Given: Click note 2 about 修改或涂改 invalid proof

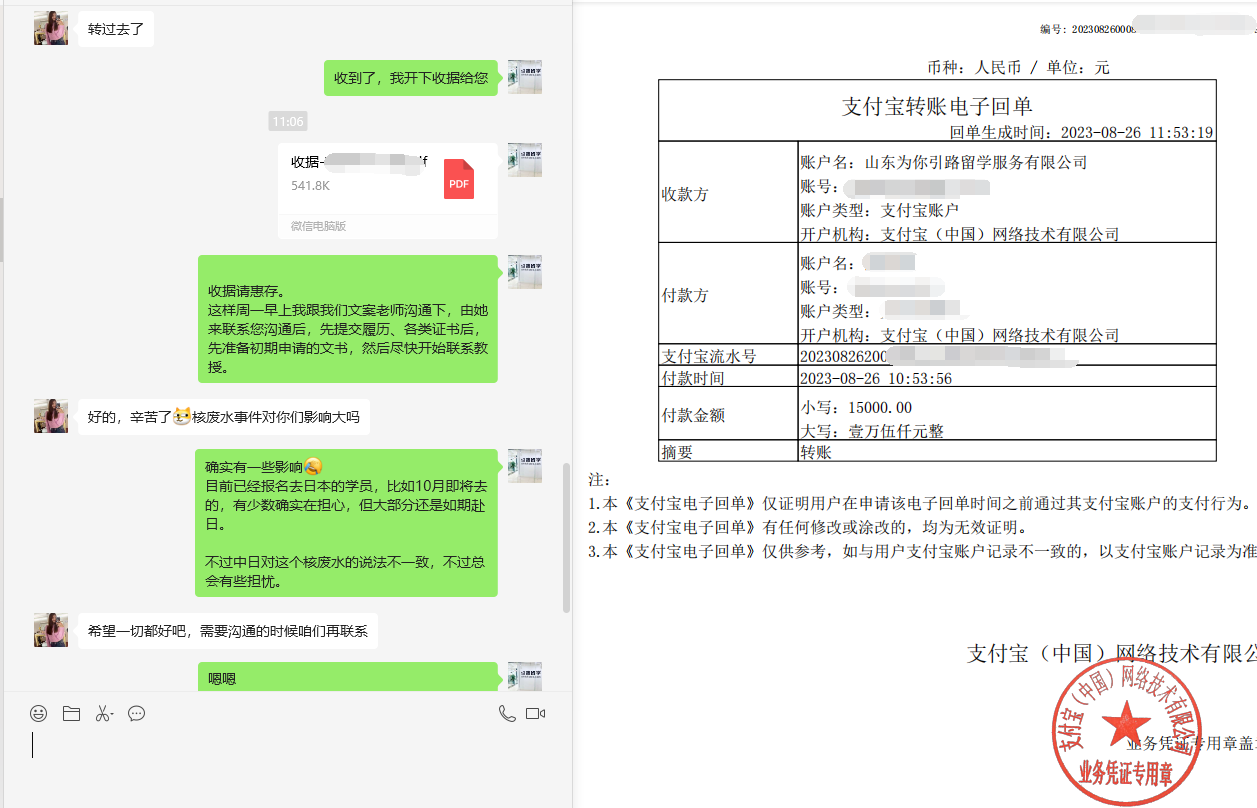Looking at the screenshot, I should pos(808,527).
